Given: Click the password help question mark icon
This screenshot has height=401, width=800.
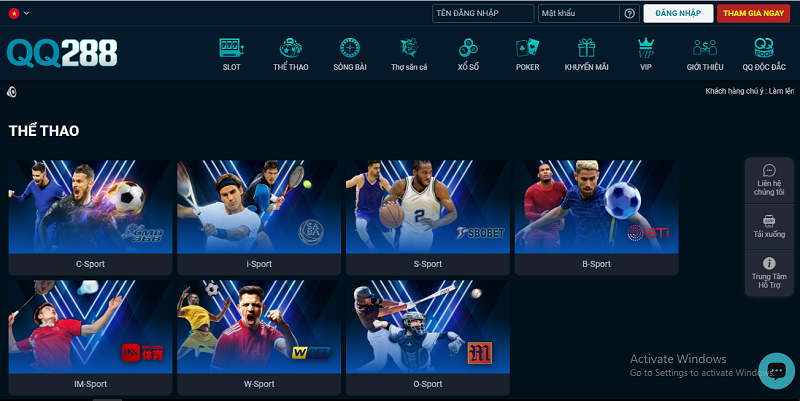Looking at the screenshot, I should click(629, 13).
